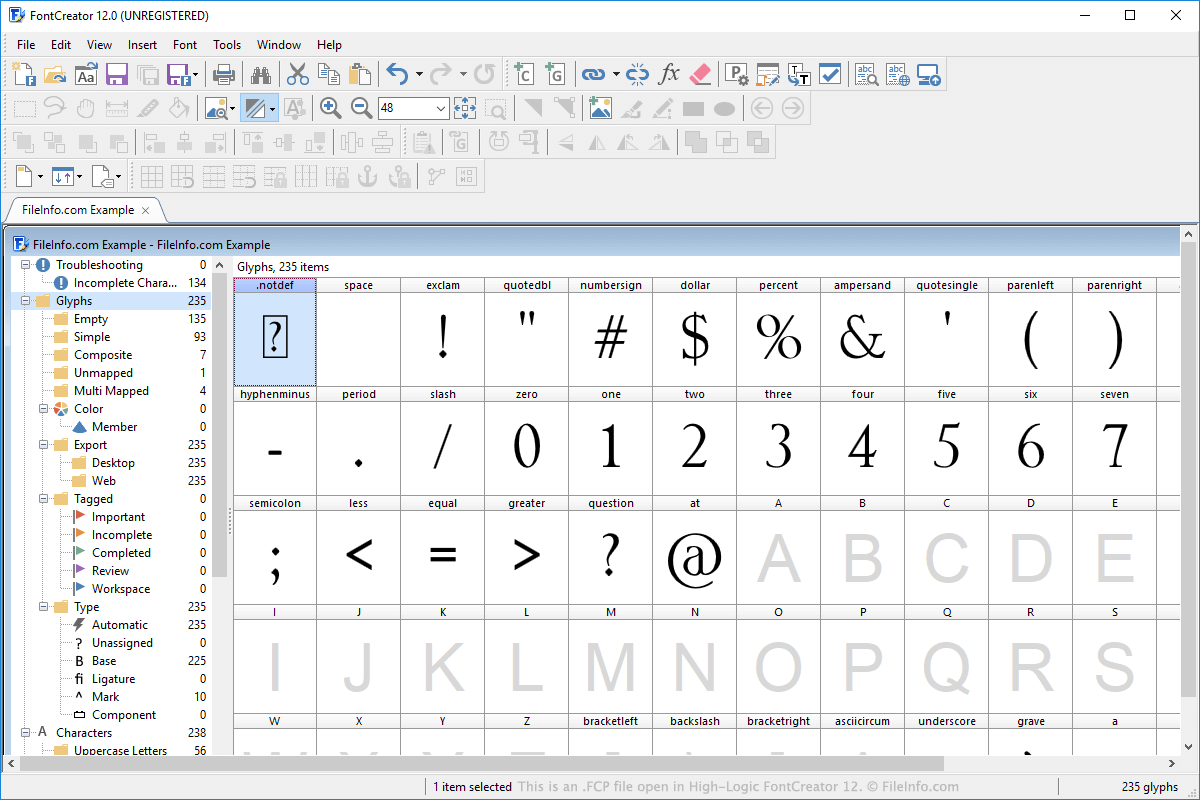This screenshot has height=800, width=1200.
Task: Select Ligature under Type
Action: 113,679
